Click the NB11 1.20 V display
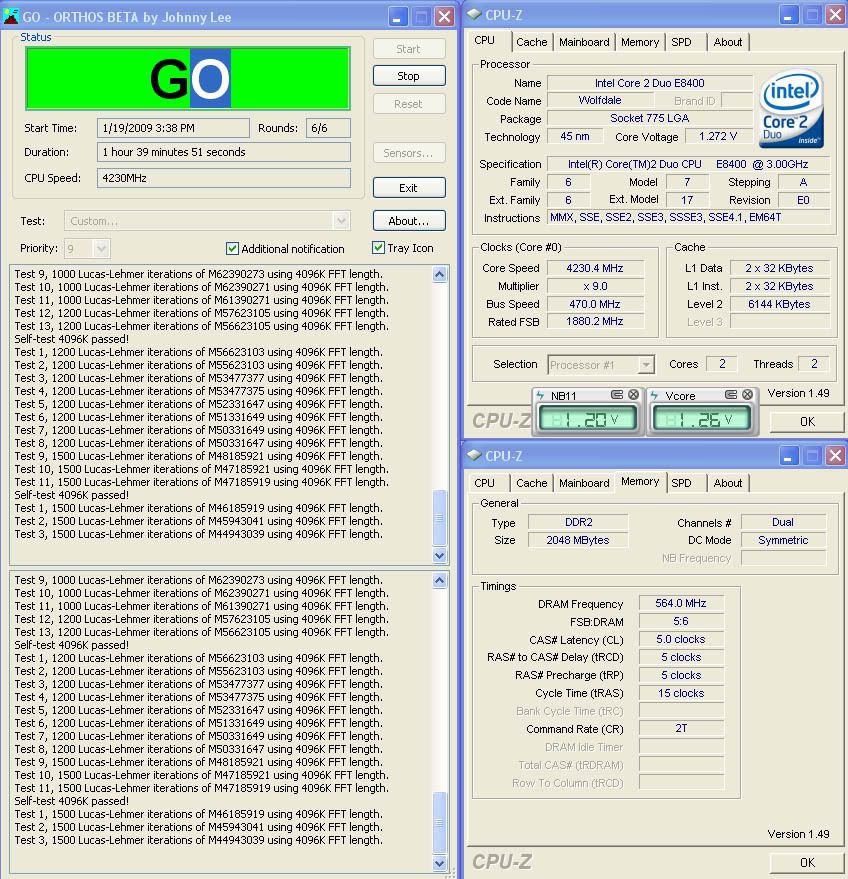The width and height of the screenshot is (848, 879). 587,419
